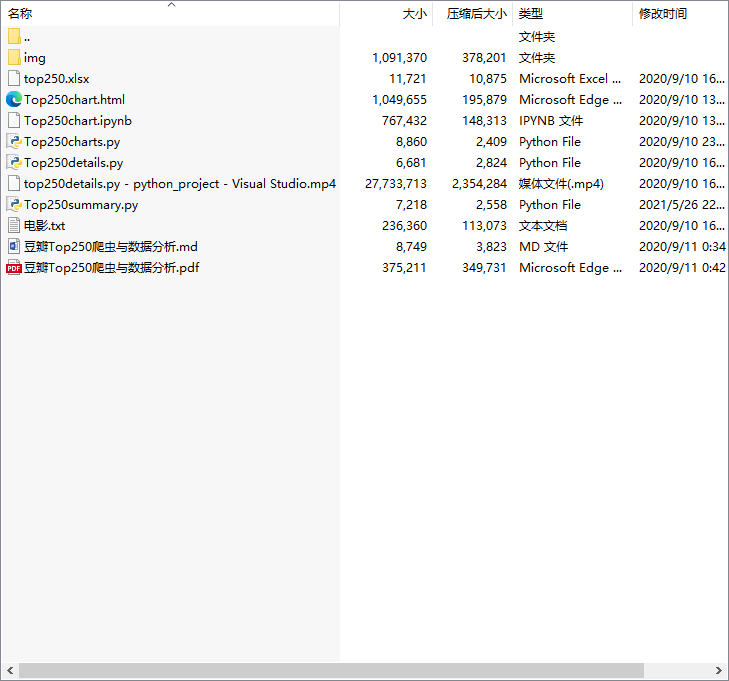Click the Top250chart.ipynb file icon
The width and height of the screenshot is (729, 681).
coord(14,120)
